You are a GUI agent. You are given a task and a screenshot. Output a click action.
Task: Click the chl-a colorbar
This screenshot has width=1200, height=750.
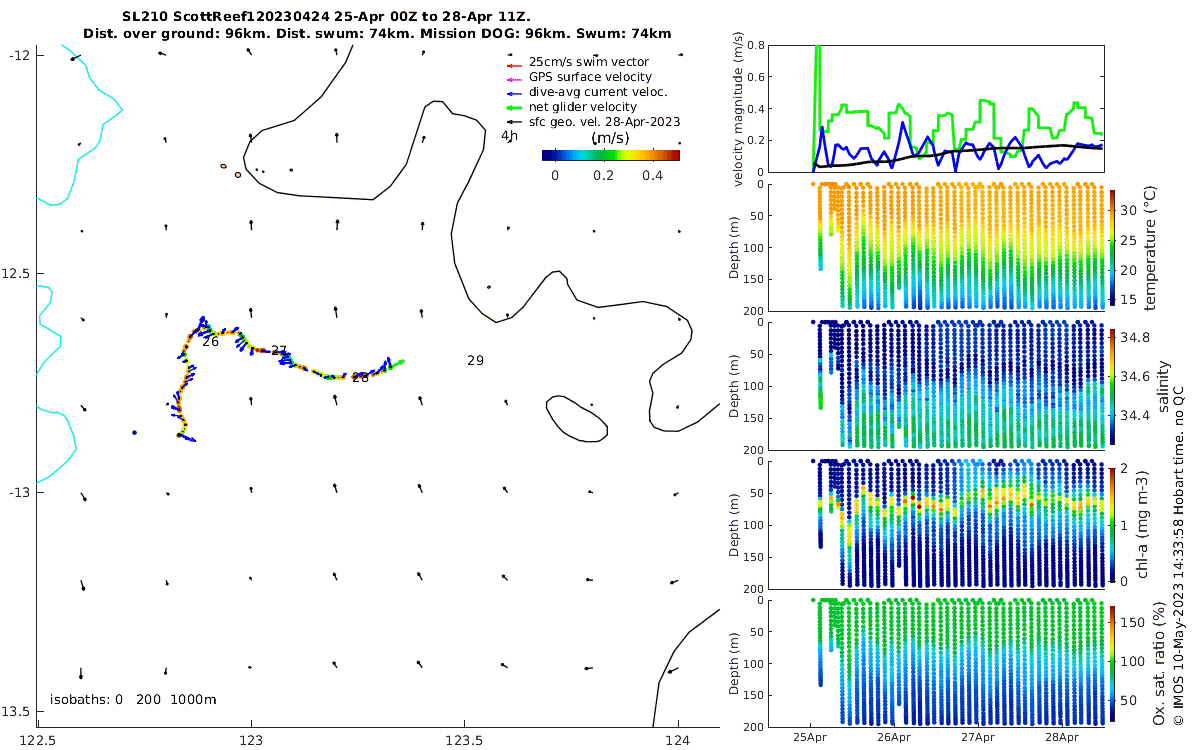pyautogui.click(x=1113, y=523)
